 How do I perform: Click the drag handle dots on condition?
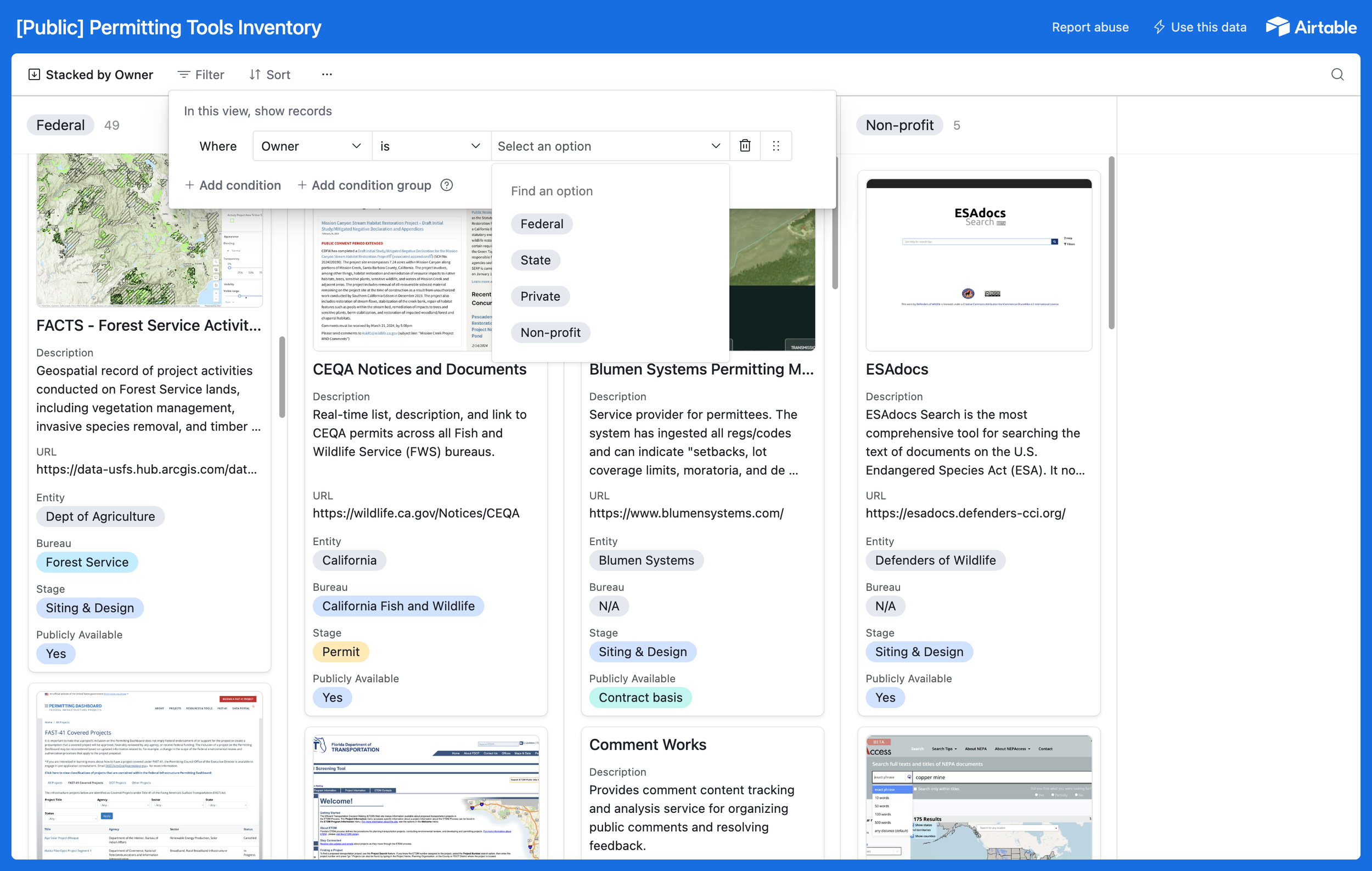coord(775,146)
